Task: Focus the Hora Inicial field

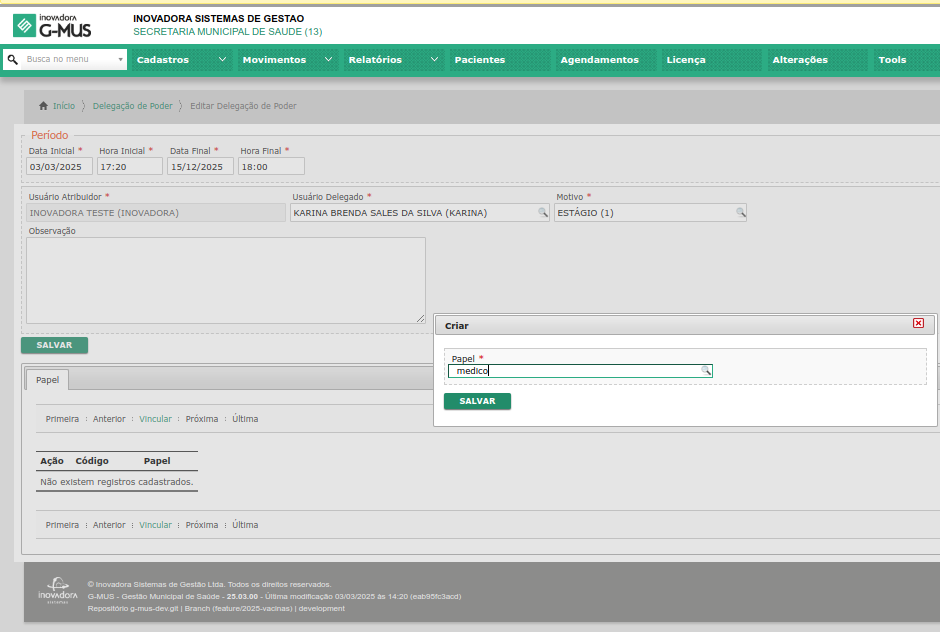Action: [x=129, y=166]
